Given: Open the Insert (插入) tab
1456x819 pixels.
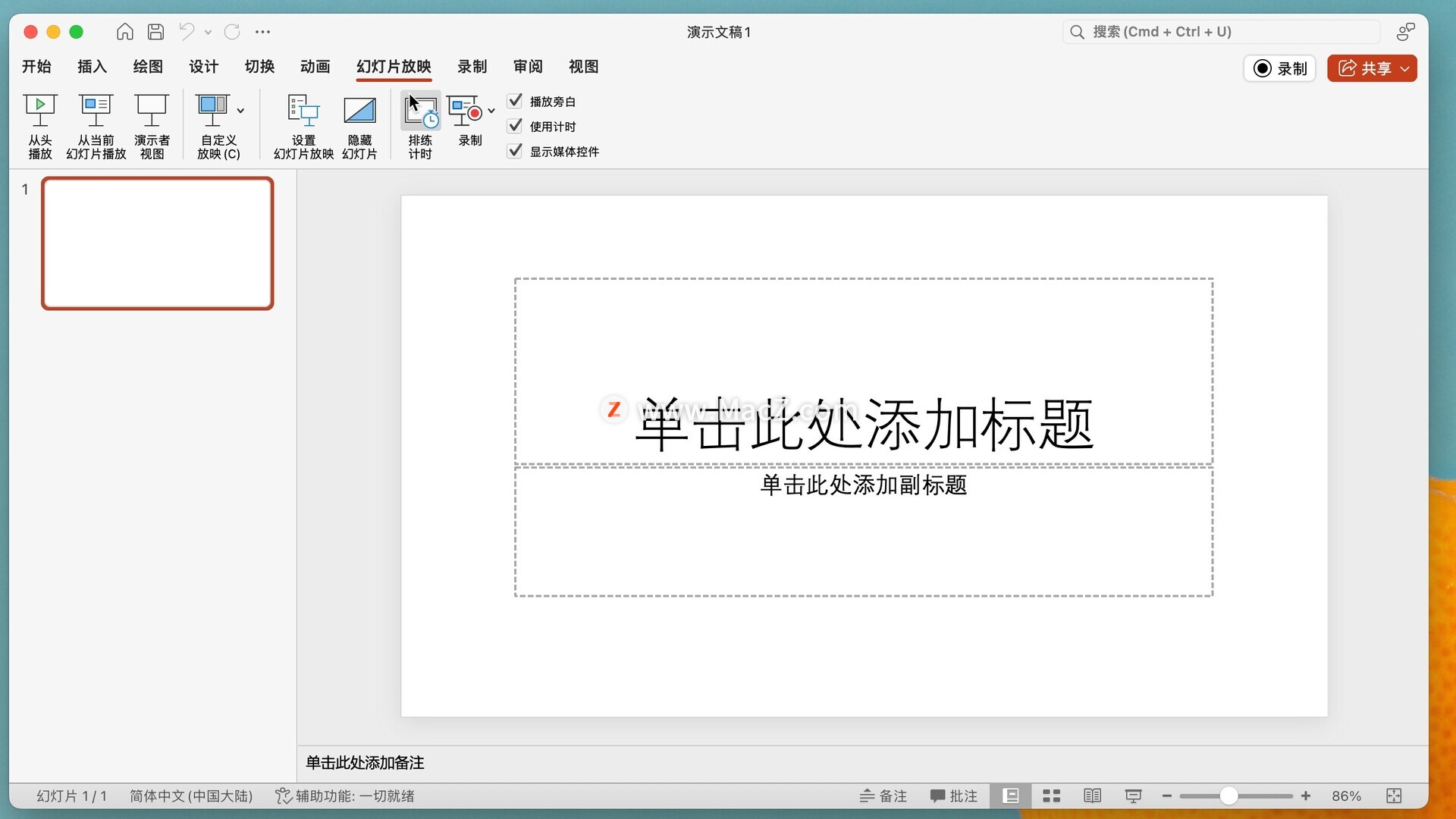Looking at the screenshot, I should (x=93, y=67).
